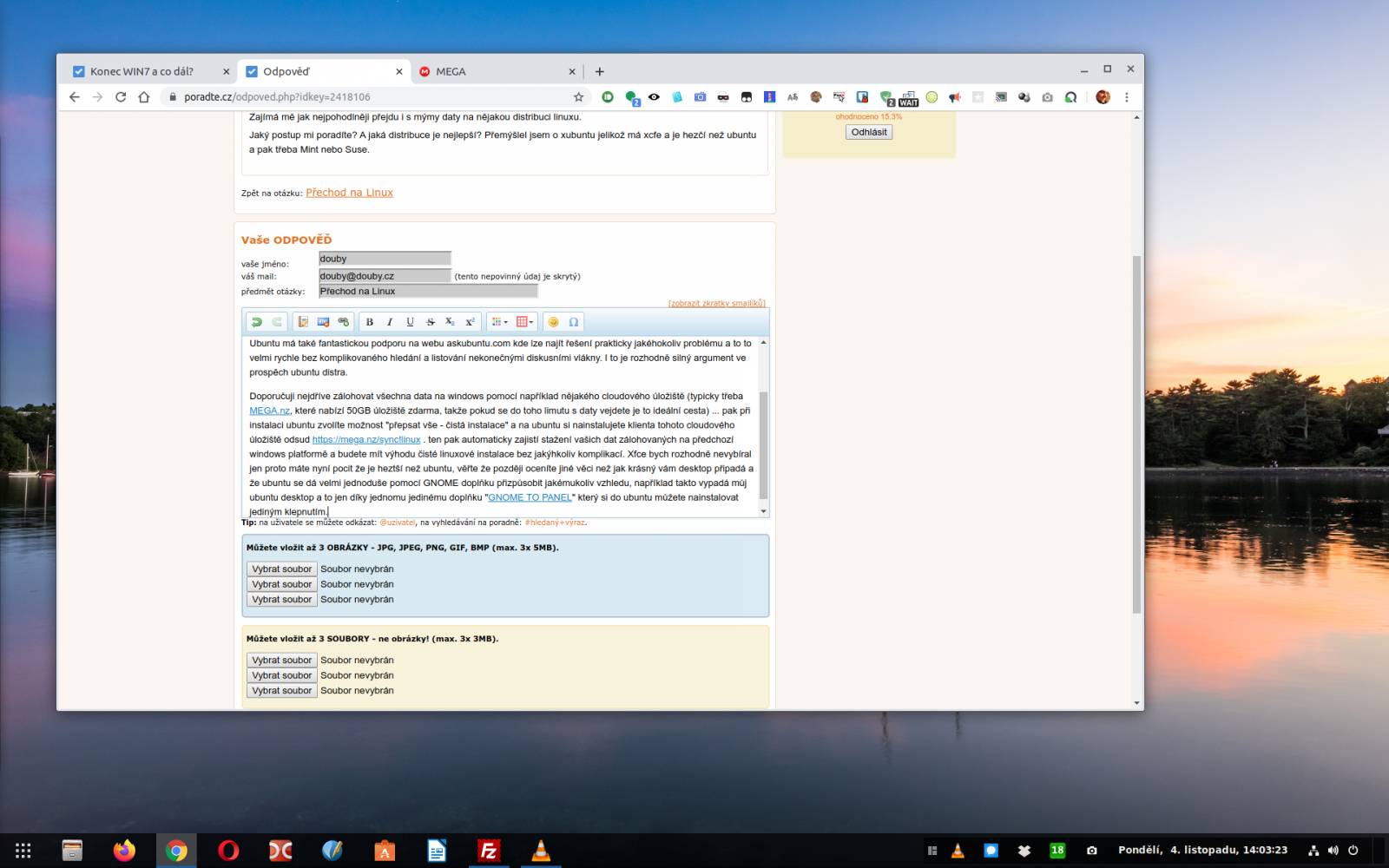
Task: Open the 'Přechod na Linux' question link
Action: [x=349, y=193]
